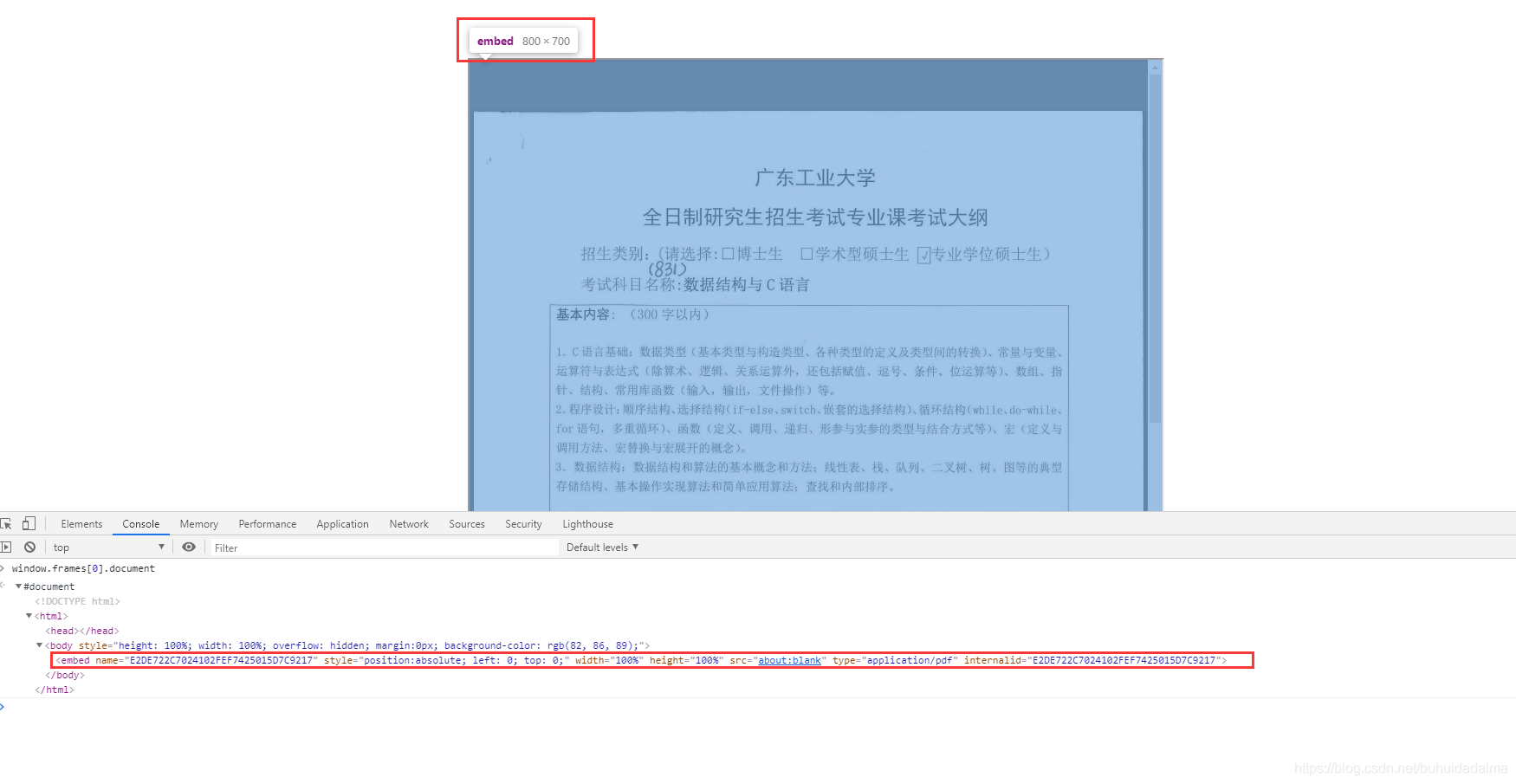Follow the about:blank src link
1516x784 pixels.
[x=789, y=660]
